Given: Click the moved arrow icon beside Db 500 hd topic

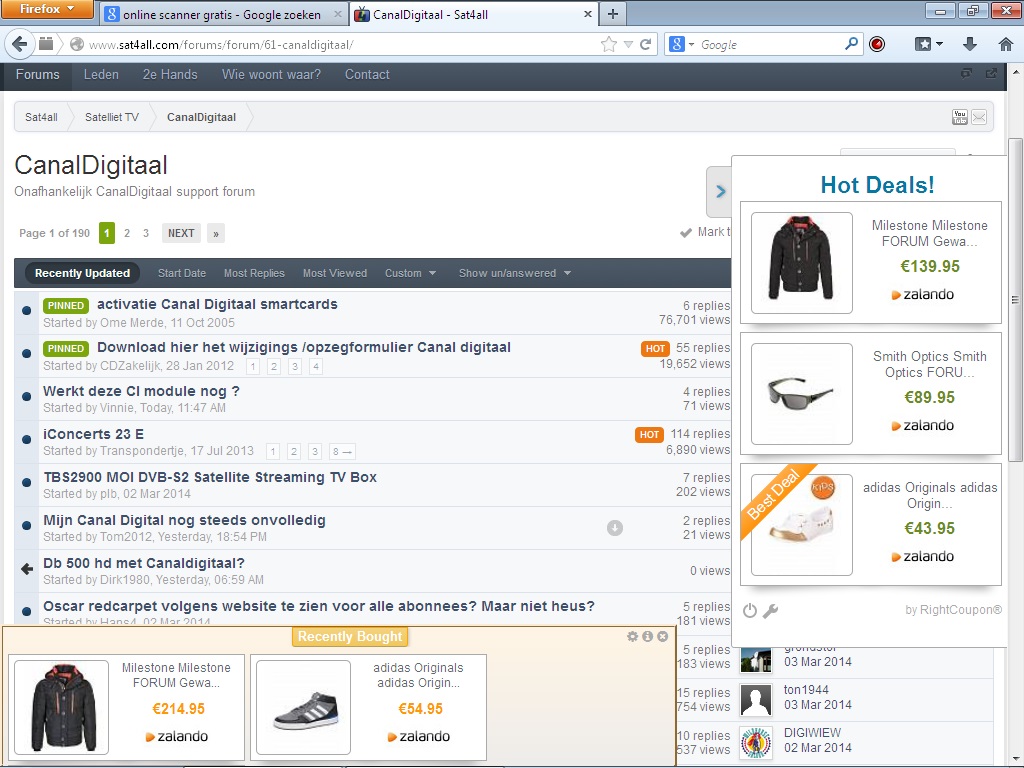Looking at the screenshot, I should click(x=27, y=569).
